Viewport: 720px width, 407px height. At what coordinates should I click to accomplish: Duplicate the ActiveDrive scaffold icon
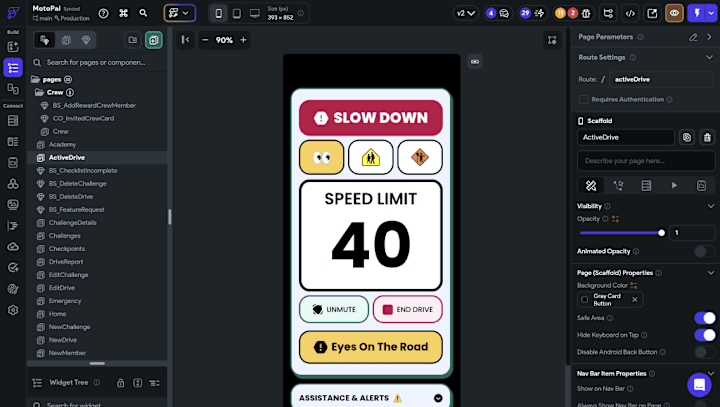point(686,137)
